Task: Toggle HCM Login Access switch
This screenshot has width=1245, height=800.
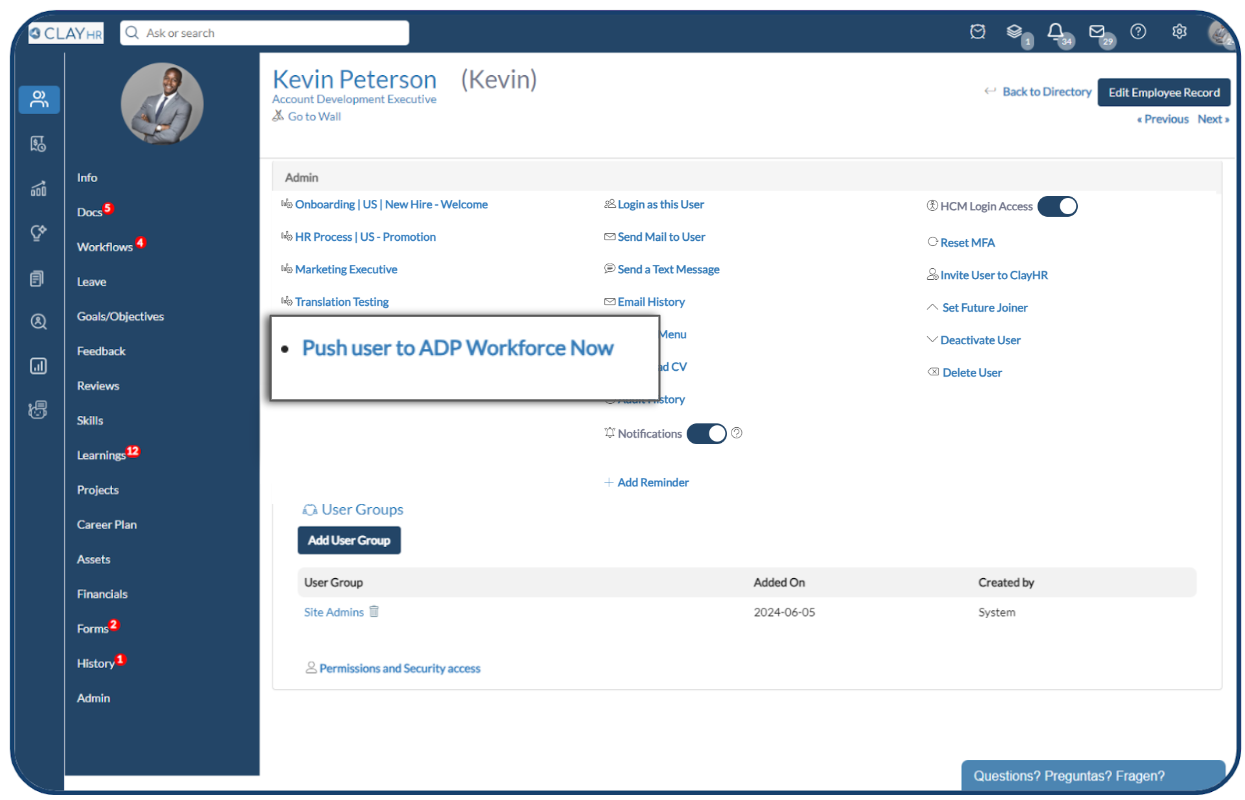Action: point(1057,206)
